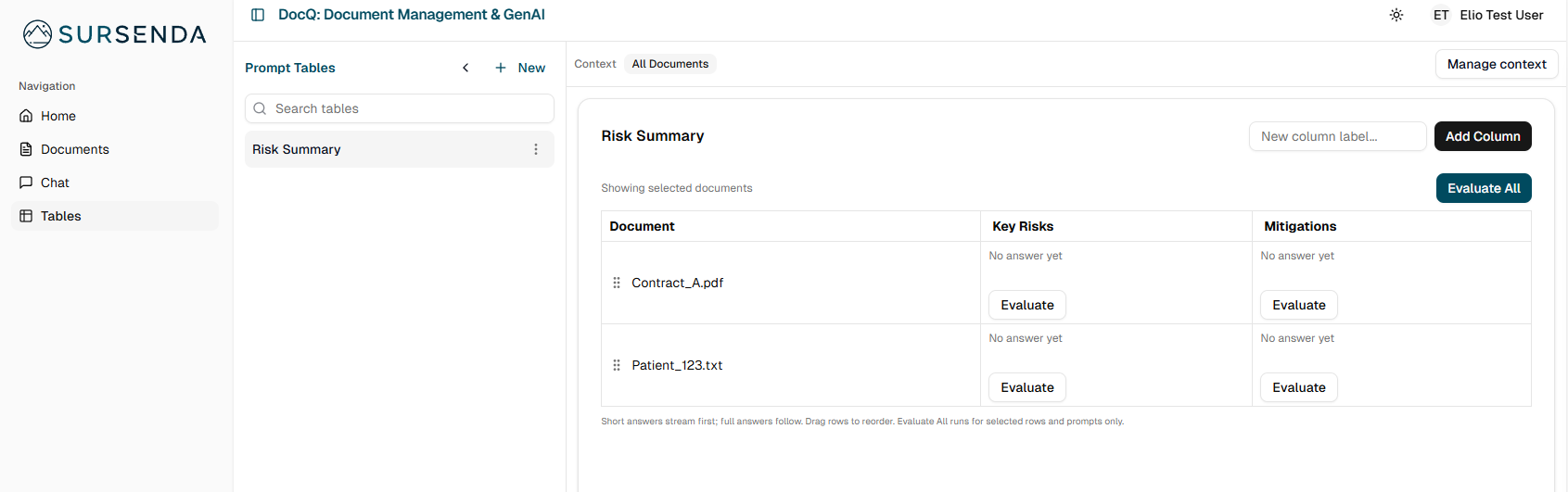Run Evaluate All

point(1483,188)
